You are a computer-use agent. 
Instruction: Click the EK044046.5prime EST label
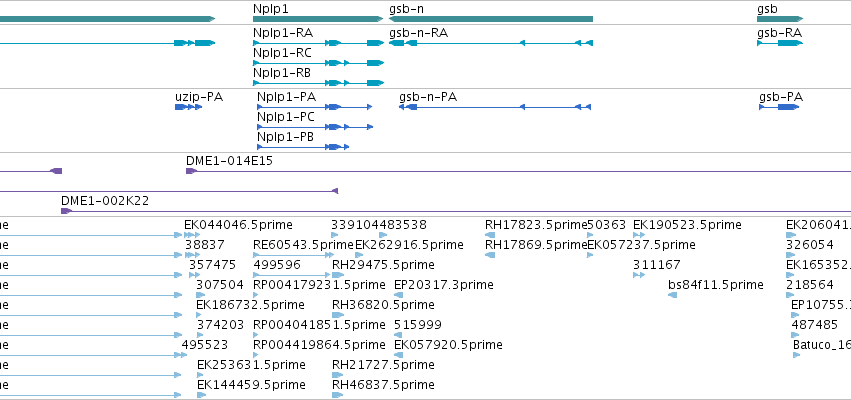click(x=238, y=225)
